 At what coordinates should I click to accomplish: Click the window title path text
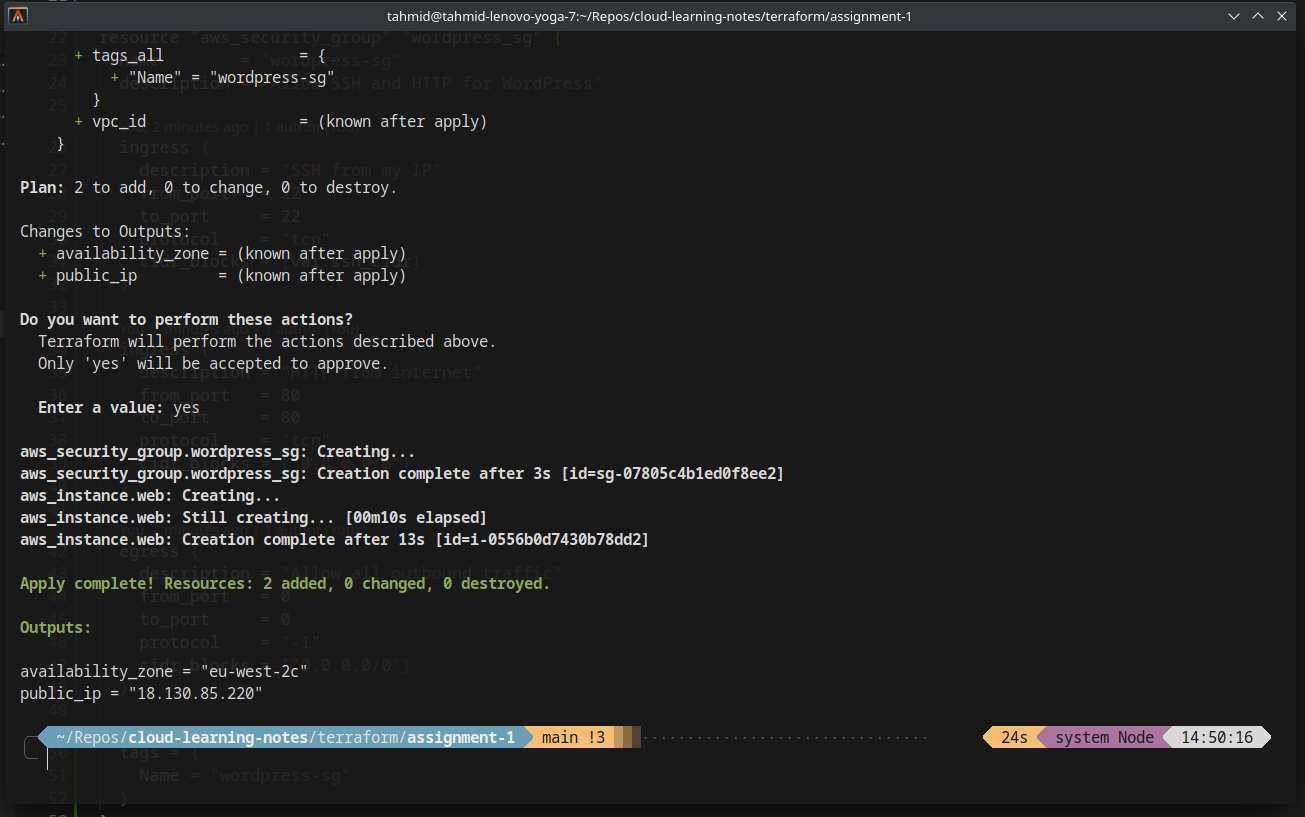click(x=649, y=16)
